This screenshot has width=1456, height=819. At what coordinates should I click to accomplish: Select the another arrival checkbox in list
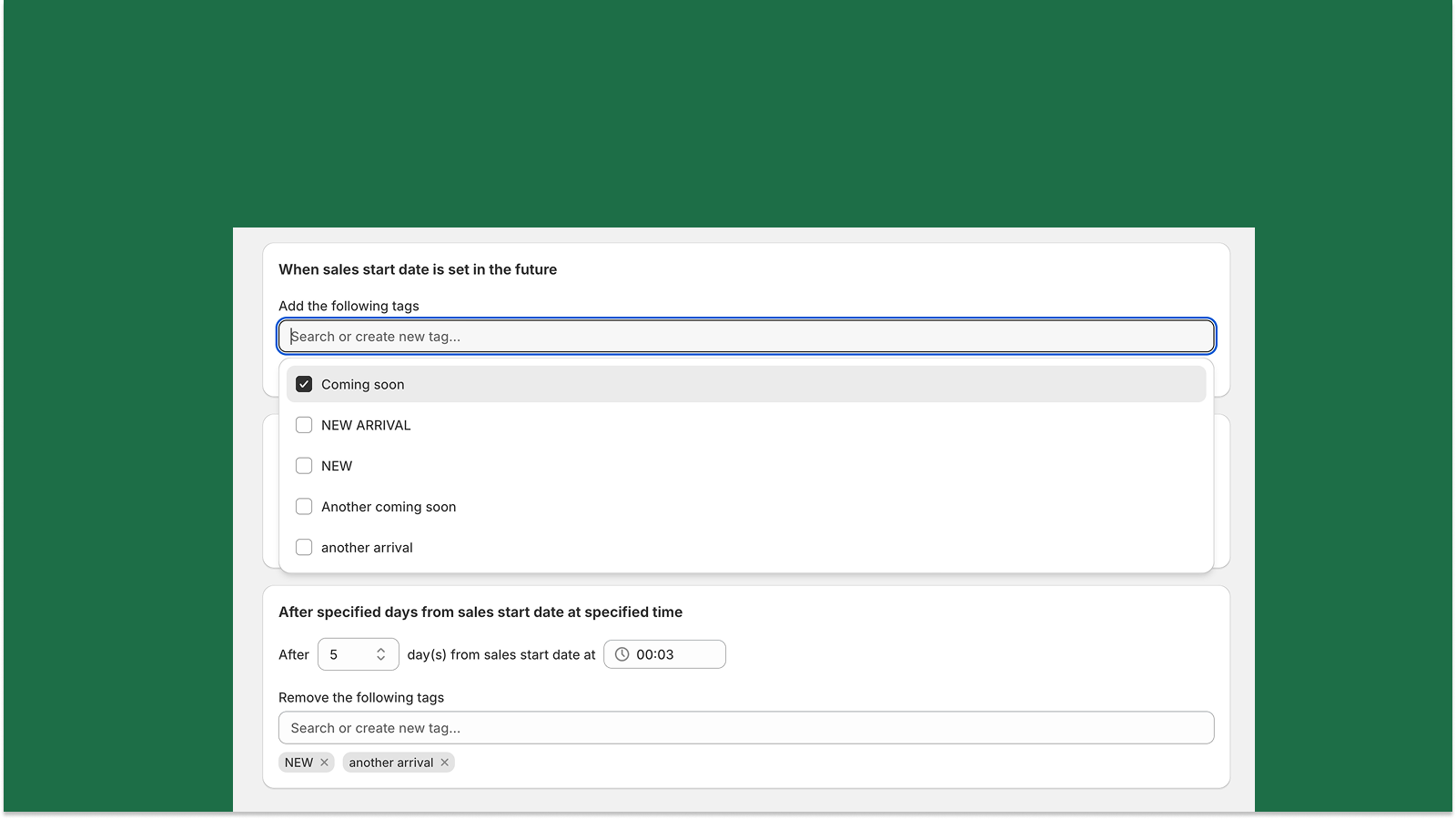click(304, 547)
